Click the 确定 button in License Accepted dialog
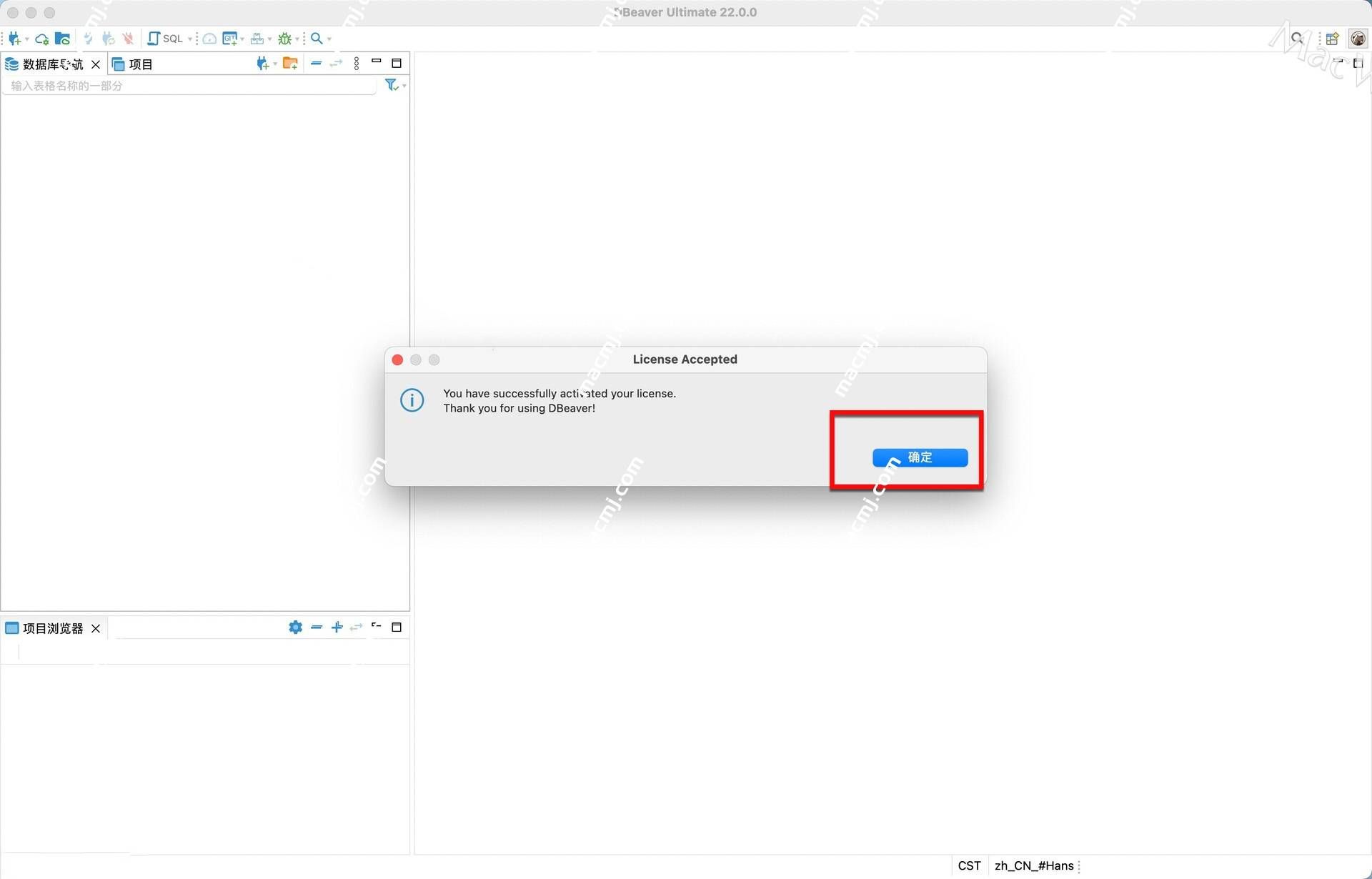Viewport: 1372px width, 879px height. [920, 457]
